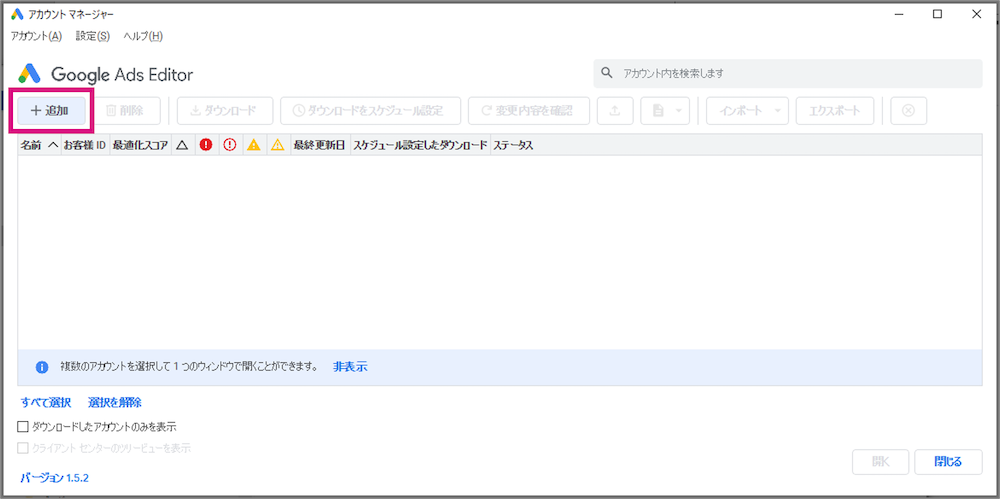
Task: Click the 追加 (add account) button
Action: pyautogui.click(x=52, y=110)
